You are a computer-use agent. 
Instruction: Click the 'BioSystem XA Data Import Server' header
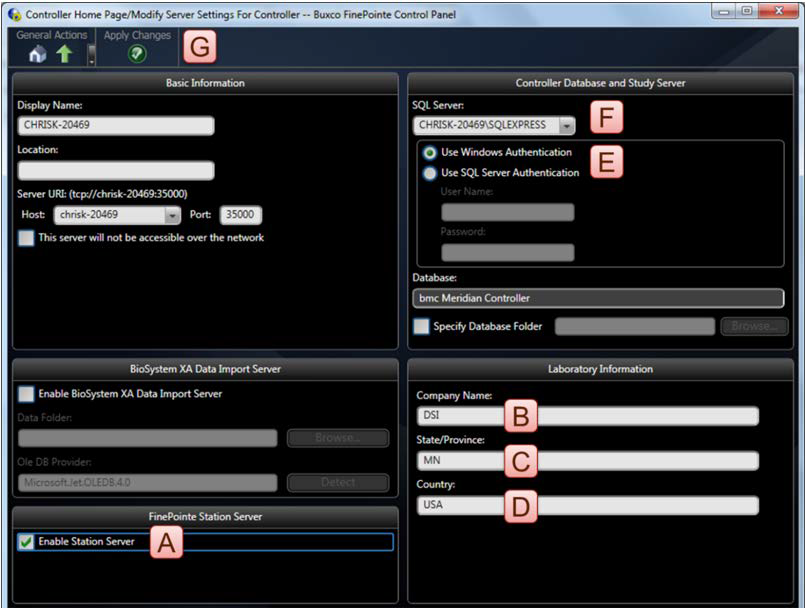(205, 369)
